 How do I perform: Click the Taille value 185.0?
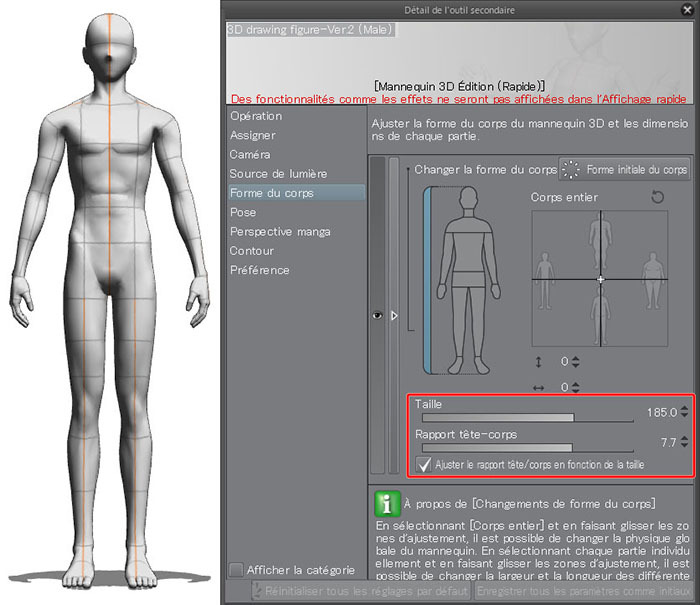tap(662, 412)
